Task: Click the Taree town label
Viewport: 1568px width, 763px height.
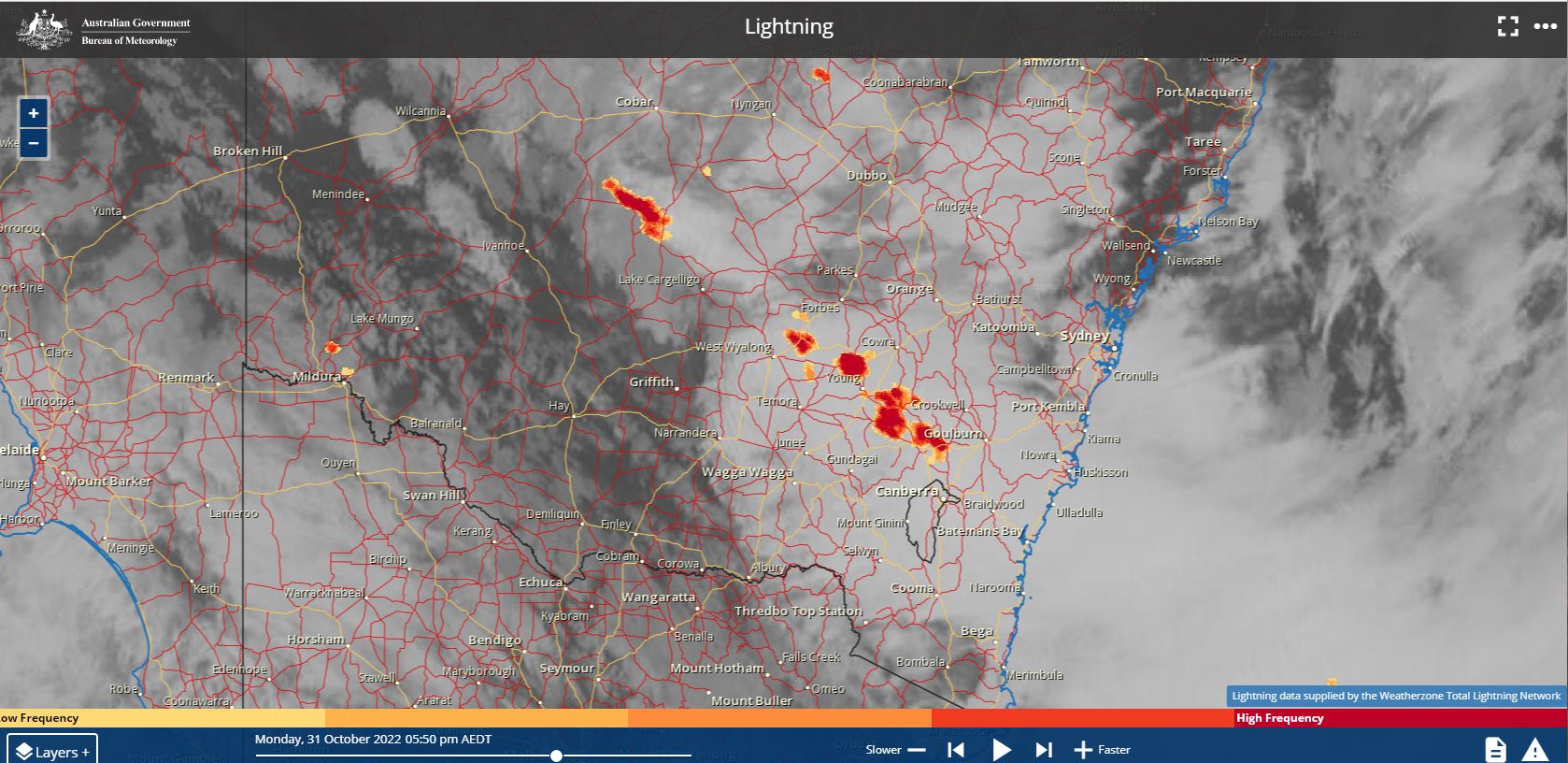Action: [x=1203, y=142]
